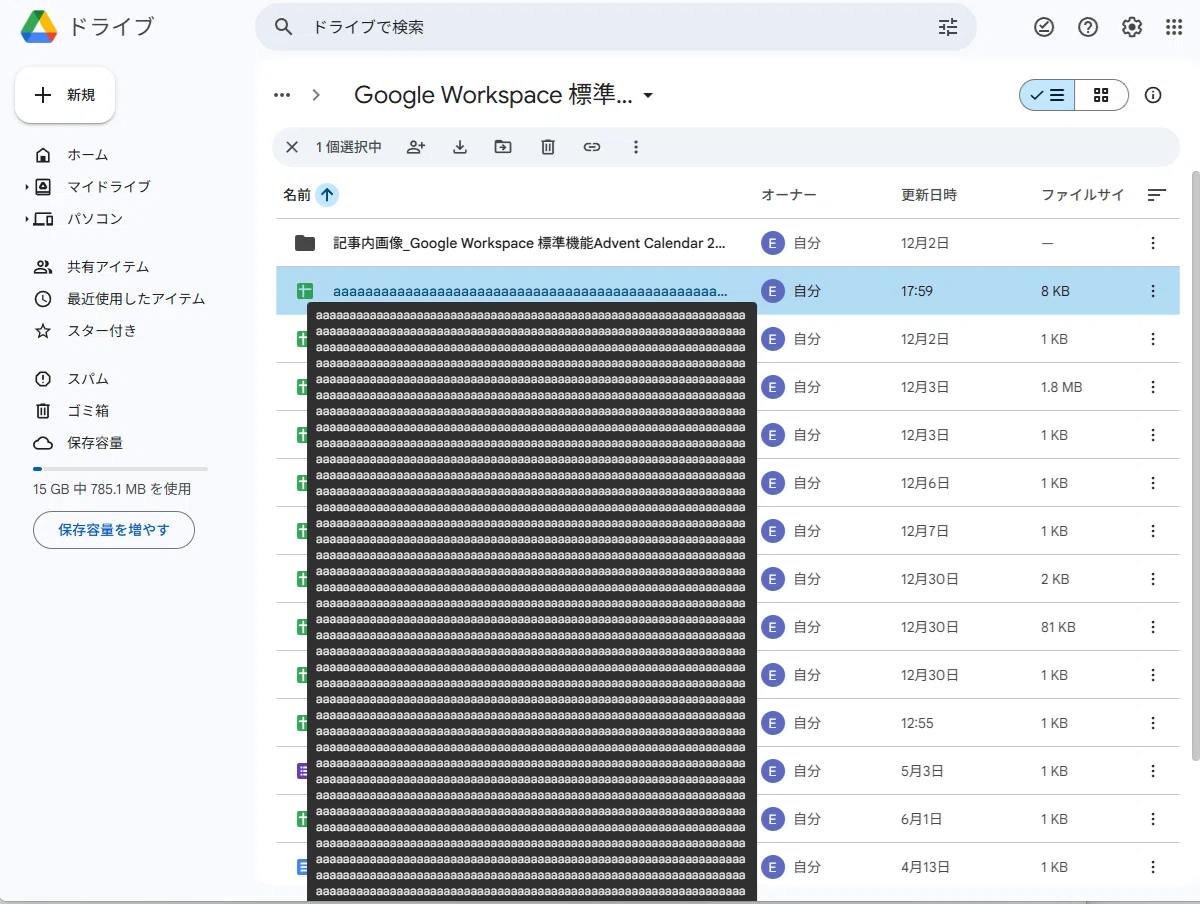
Task: Move selected file to trash
Action: (548, 147)
